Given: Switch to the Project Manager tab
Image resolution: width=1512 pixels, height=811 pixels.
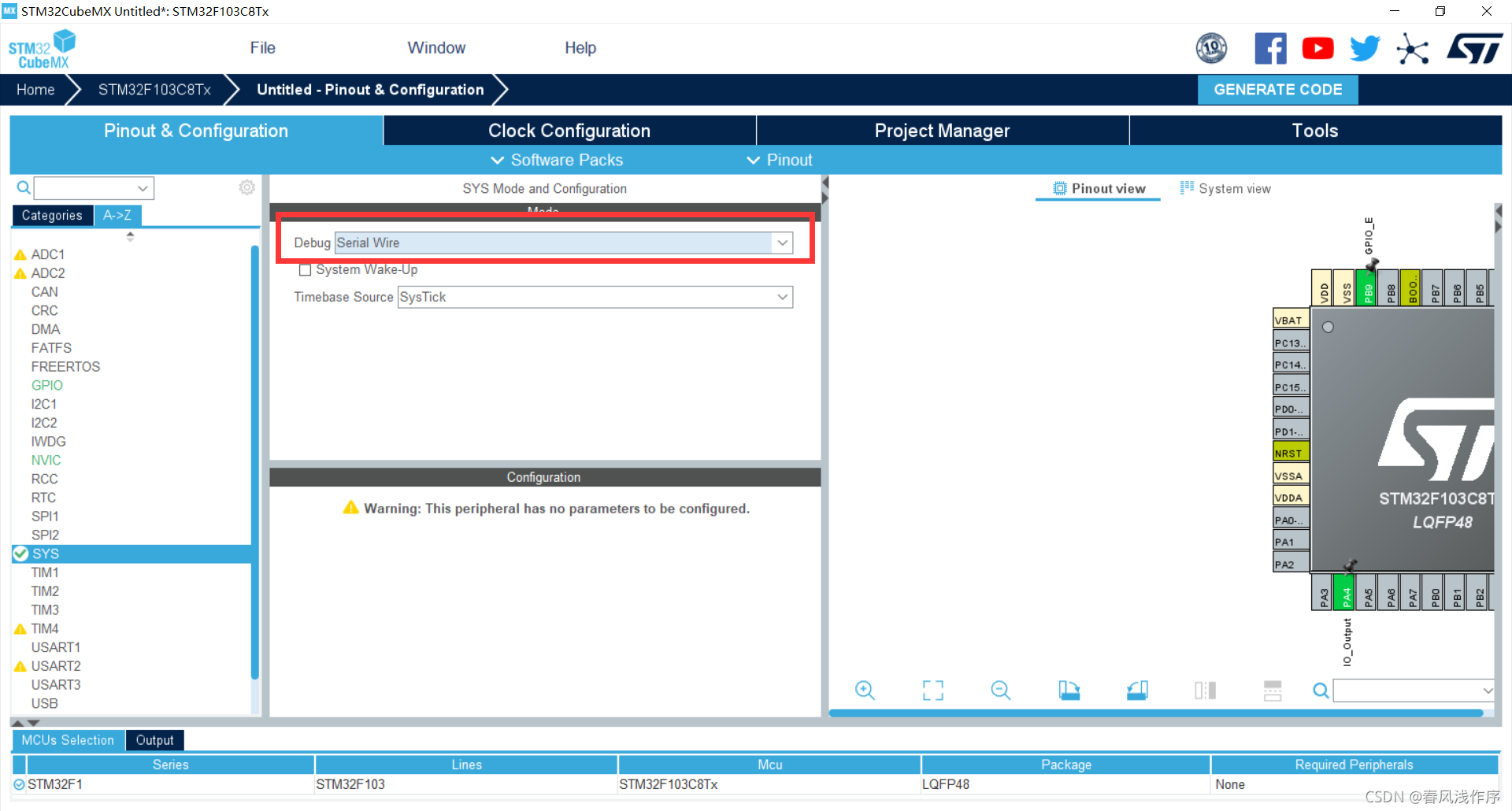Looking at the screenshot, I should [942, 131].
